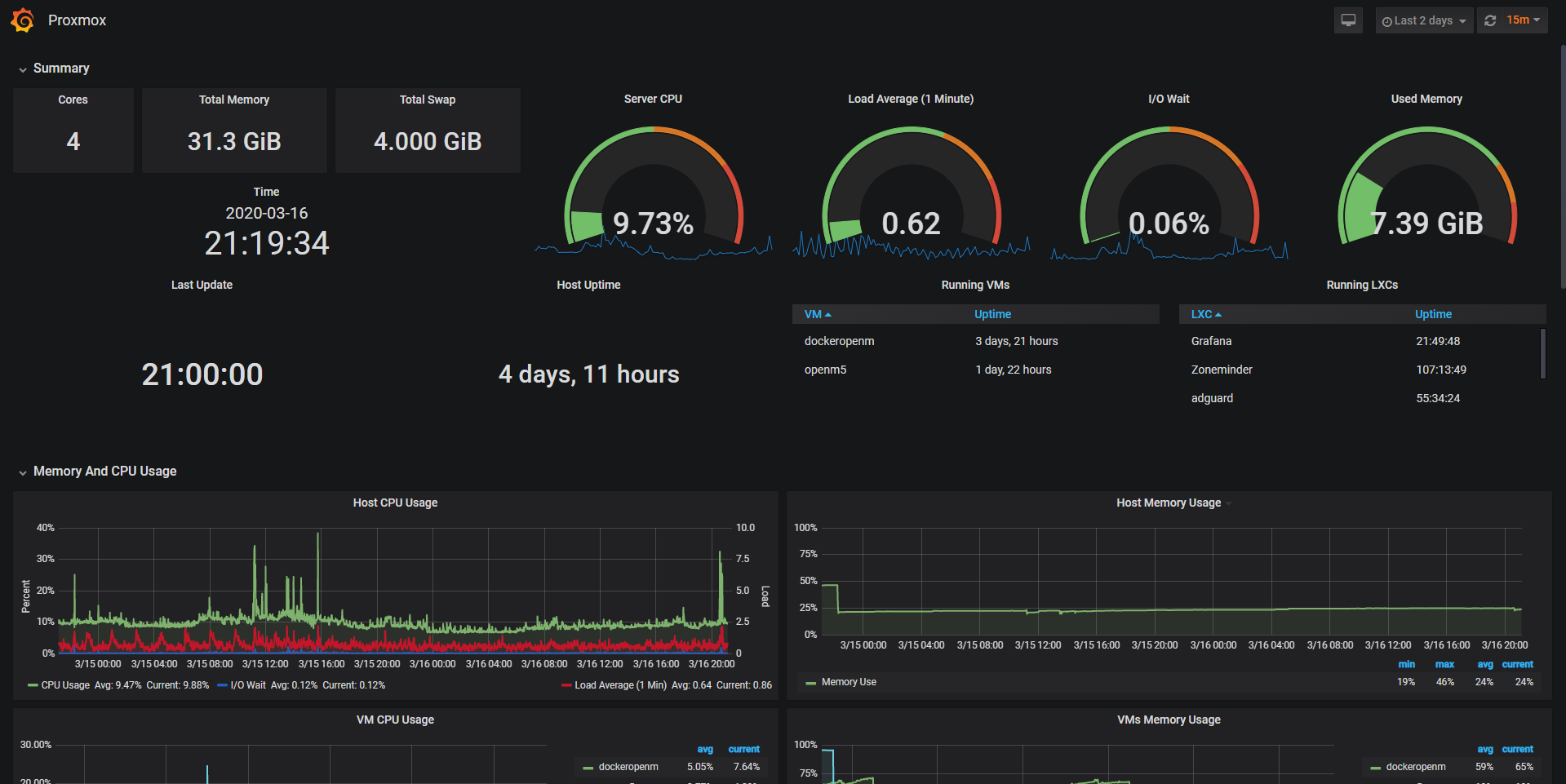Sort VMs Memory Usage legend by current
The height and width of the screenshot is (784, 1566).
1517,749
